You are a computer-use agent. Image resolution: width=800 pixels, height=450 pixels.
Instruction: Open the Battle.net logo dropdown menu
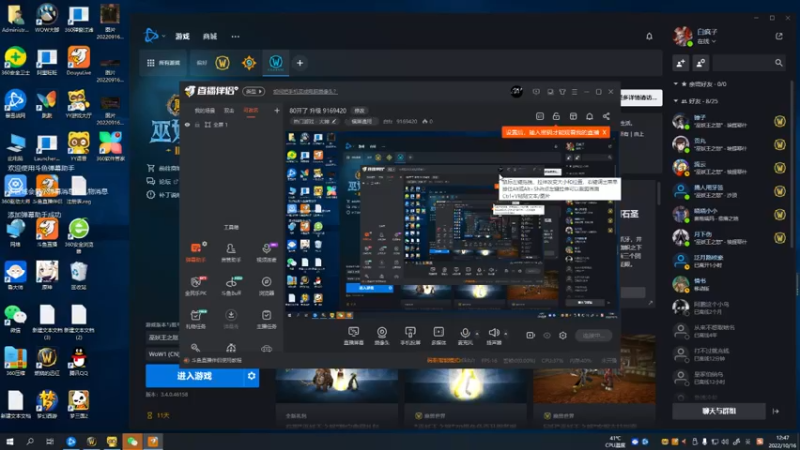click(x=155, y=36)
